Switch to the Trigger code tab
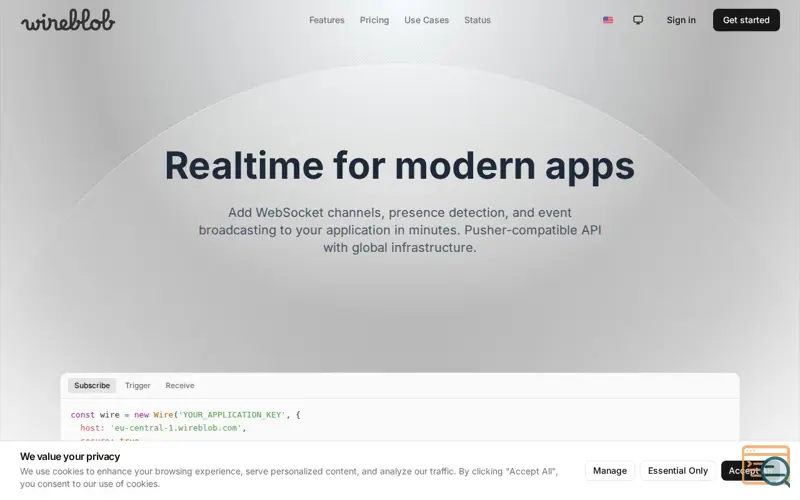This screenshot has height=500, width=800. pyautogui.click(x=138, y=385)
